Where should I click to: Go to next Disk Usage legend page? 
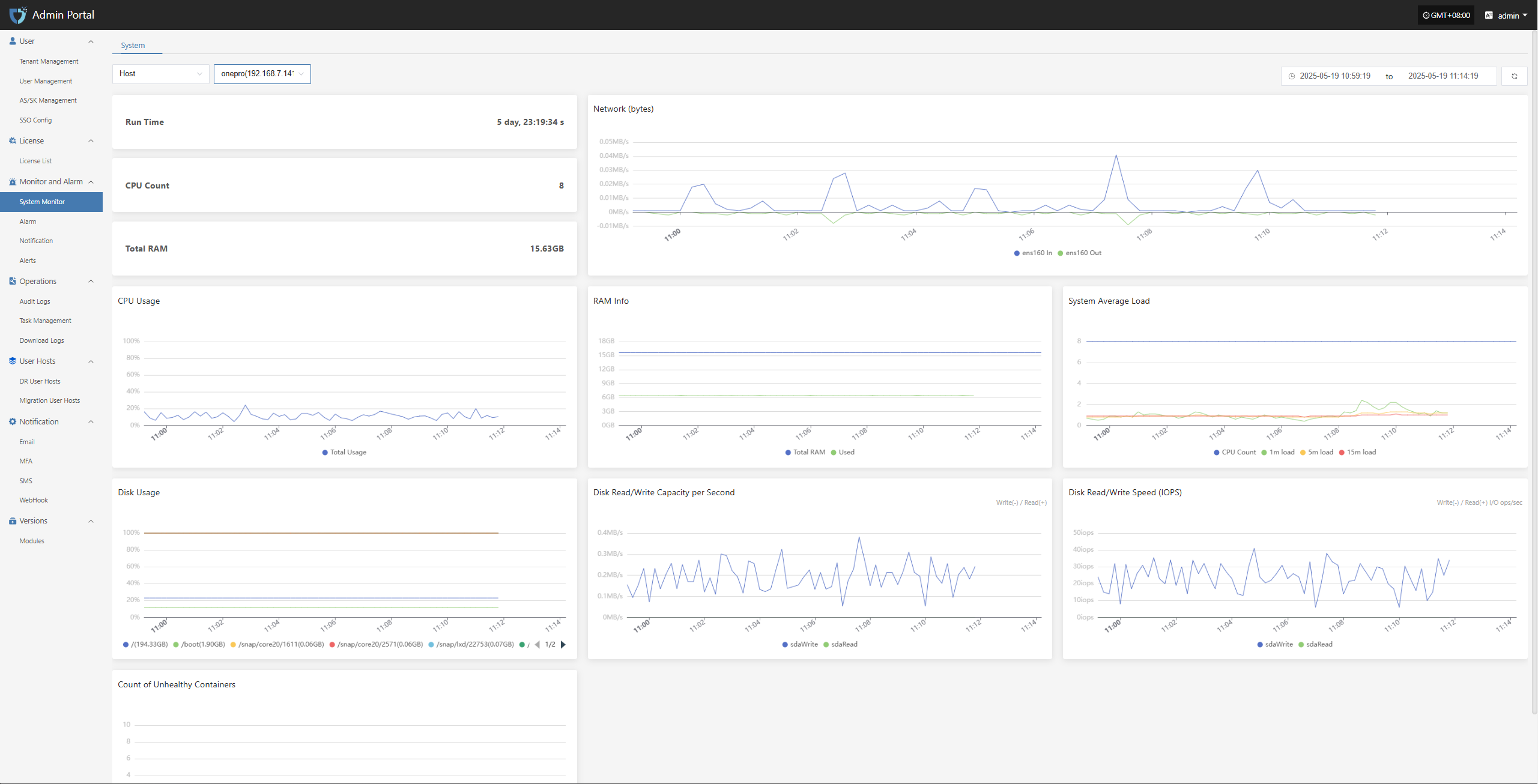click(x=563, y=644)
